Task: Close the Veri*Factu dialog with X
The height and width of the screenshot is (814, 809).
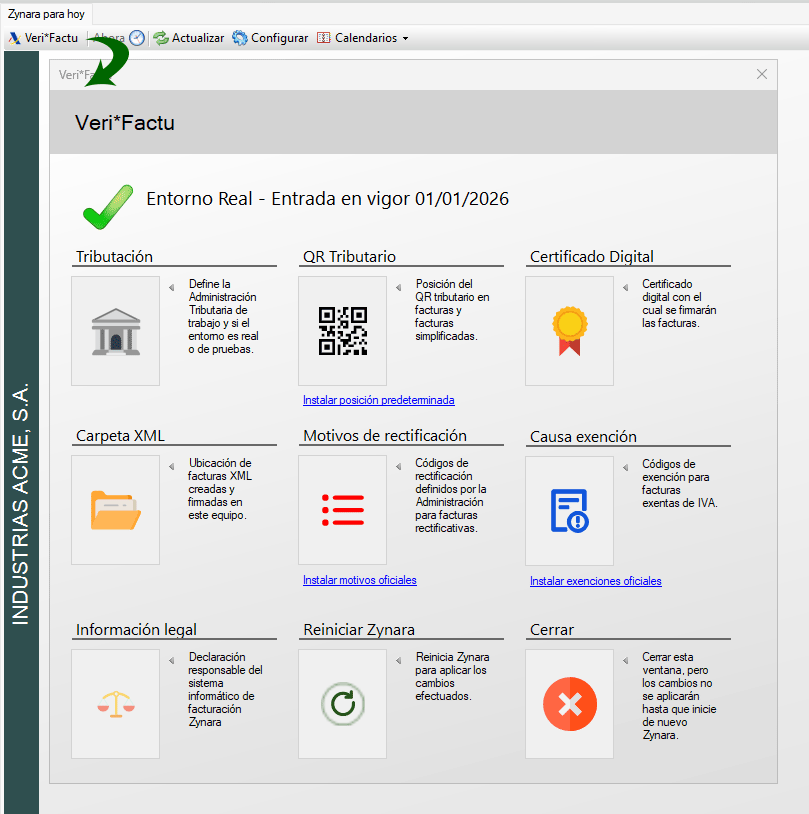Action: pos(762,74)
